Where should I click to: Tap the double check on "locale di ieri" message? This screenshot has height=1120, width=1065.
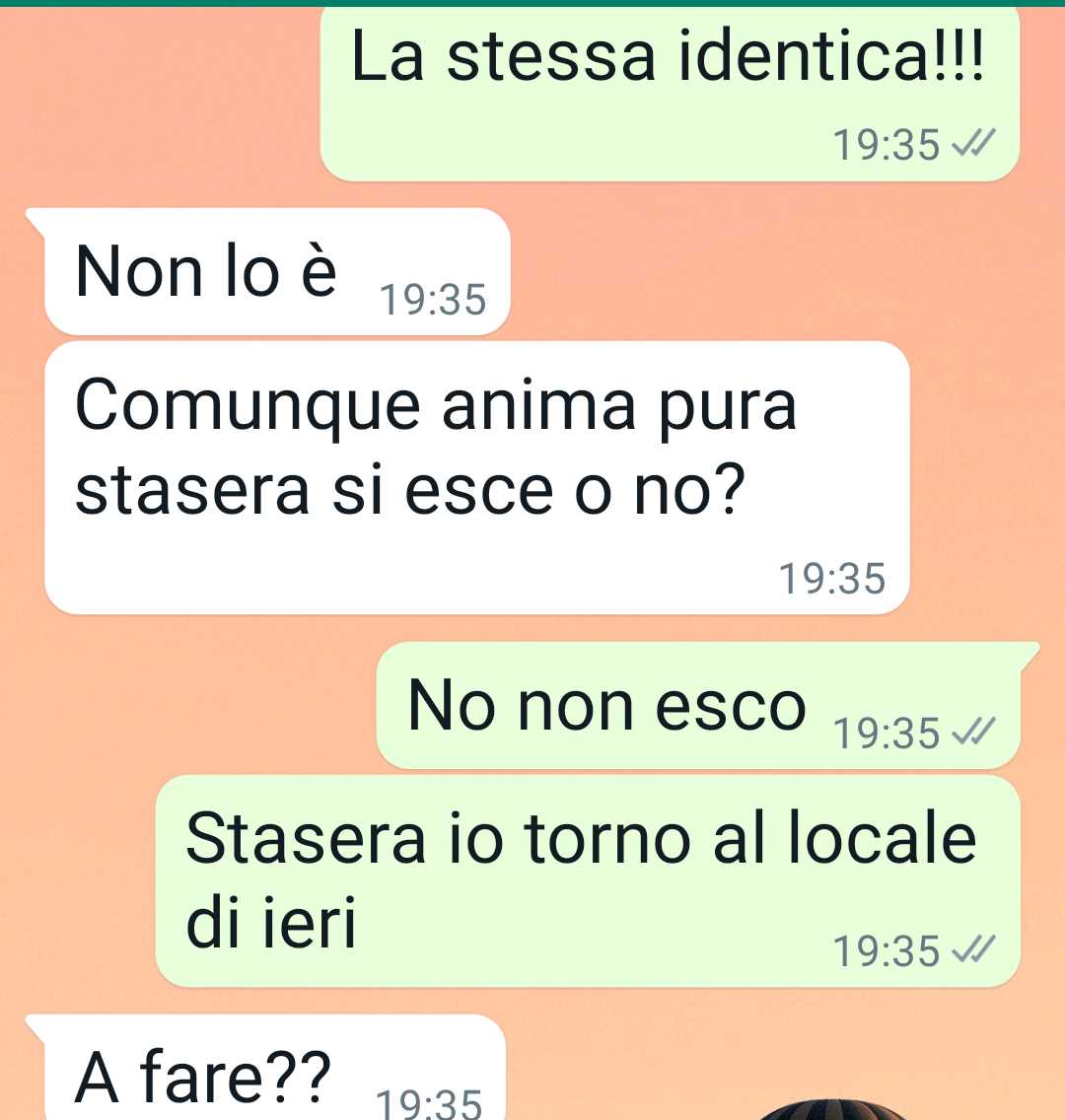pyautogui.click(x=974, y=950)
